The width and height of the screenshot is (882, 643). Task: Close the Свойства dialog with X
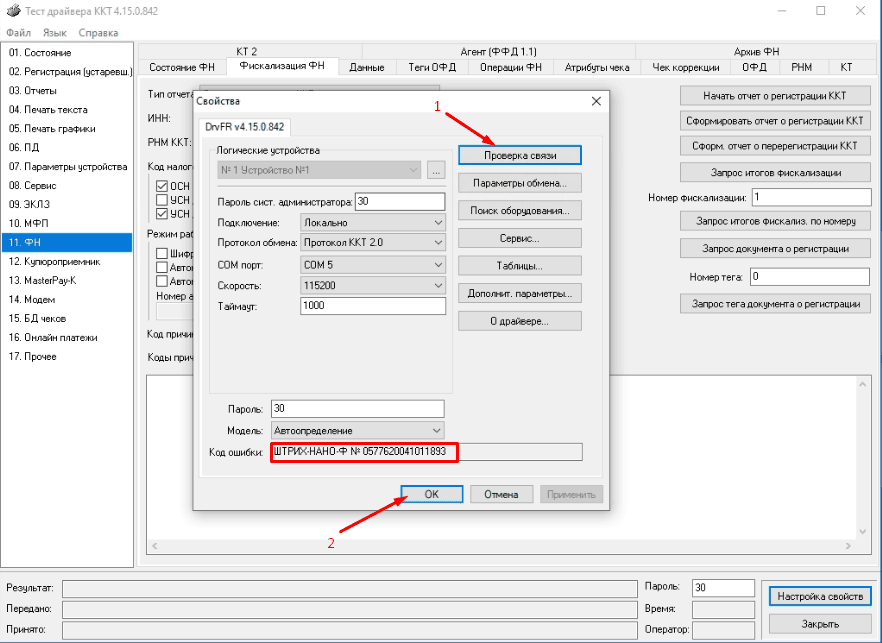pyautogui.click(x=596, y=101)
